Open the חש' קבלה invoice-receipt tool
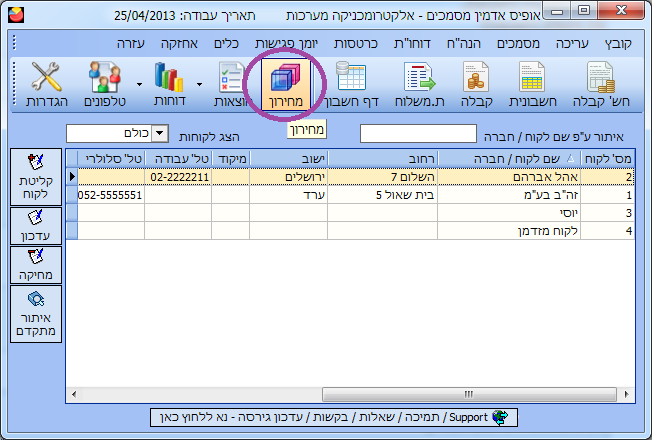Viewport: 652px width, 440px height. [601, 85]
